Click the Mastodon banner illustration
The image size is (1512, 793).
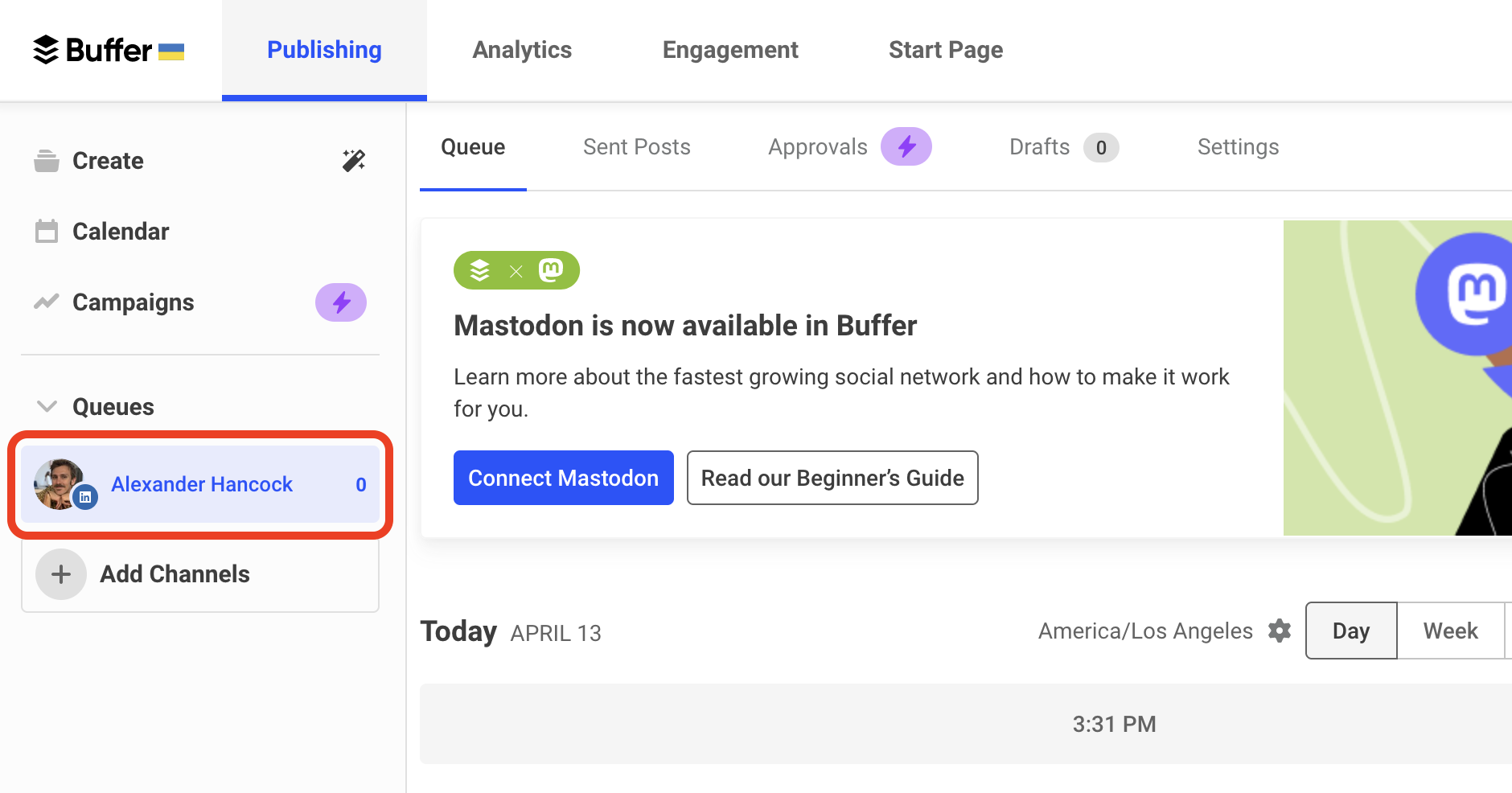click(1398, 378)
